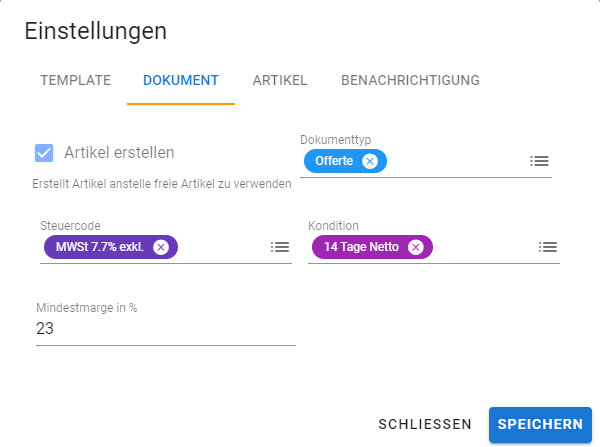Click the Schliessen button

425,424
